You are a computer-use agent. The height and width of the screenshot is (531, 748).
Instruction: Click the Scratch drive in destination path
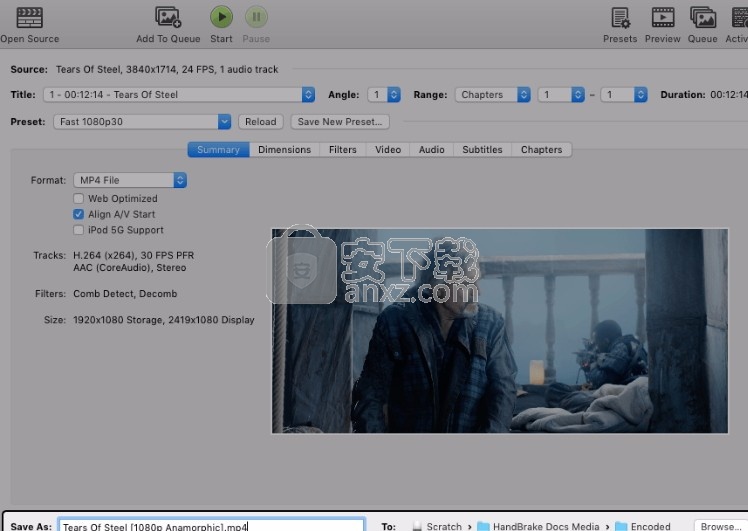437,526
